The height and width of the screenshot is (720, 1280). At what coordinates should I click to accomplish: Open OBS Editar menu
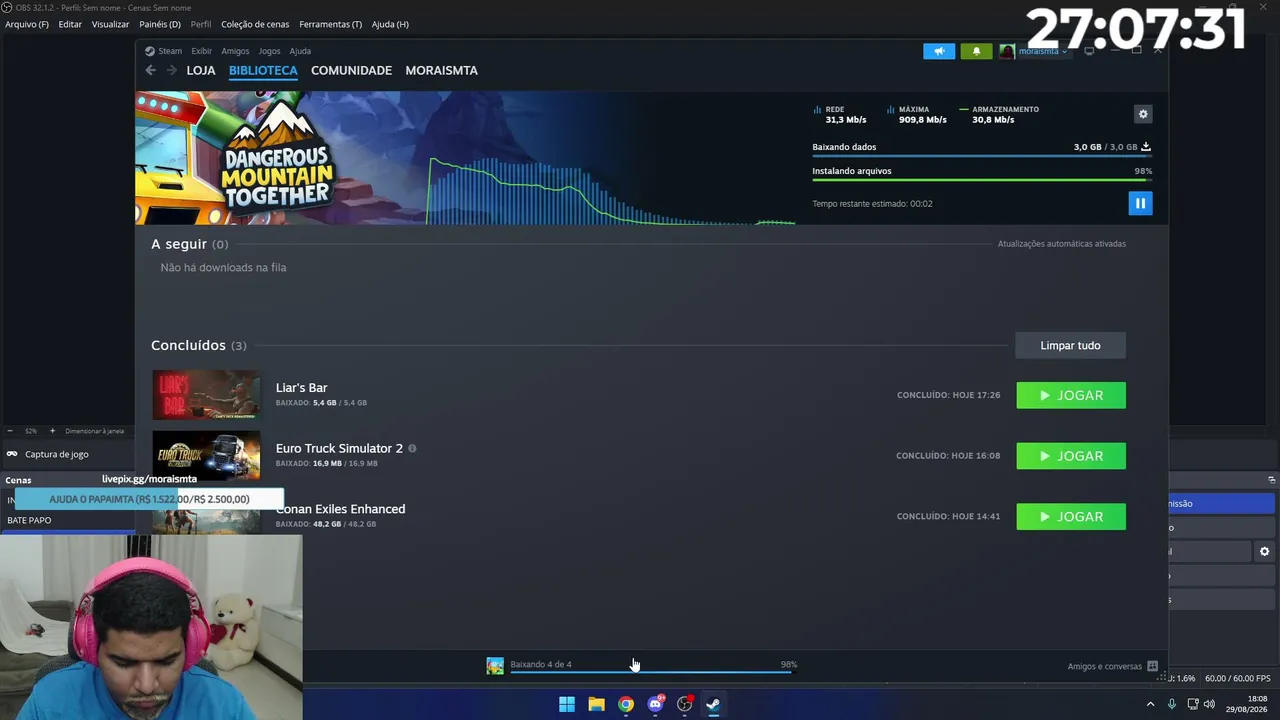(x=70, y=24)
